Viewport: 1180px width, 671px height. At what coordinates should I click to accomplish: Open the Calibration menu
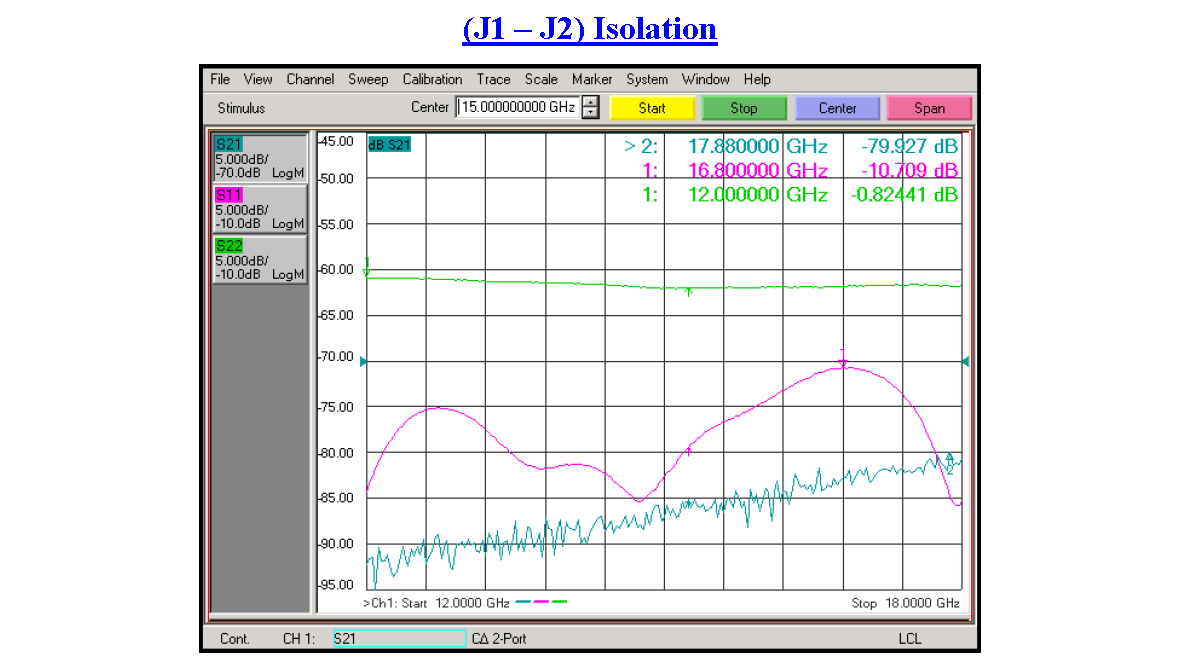[x=432, y=79]
